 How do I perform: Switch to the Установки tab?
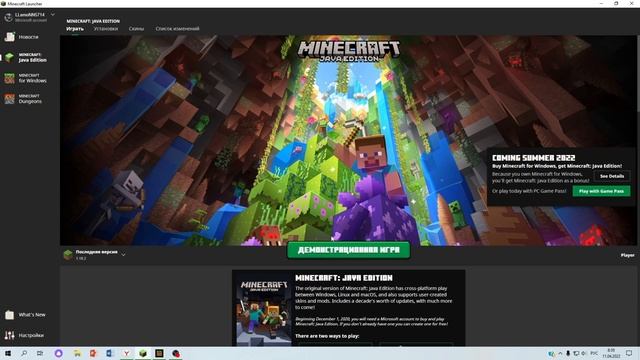point(106,29)
